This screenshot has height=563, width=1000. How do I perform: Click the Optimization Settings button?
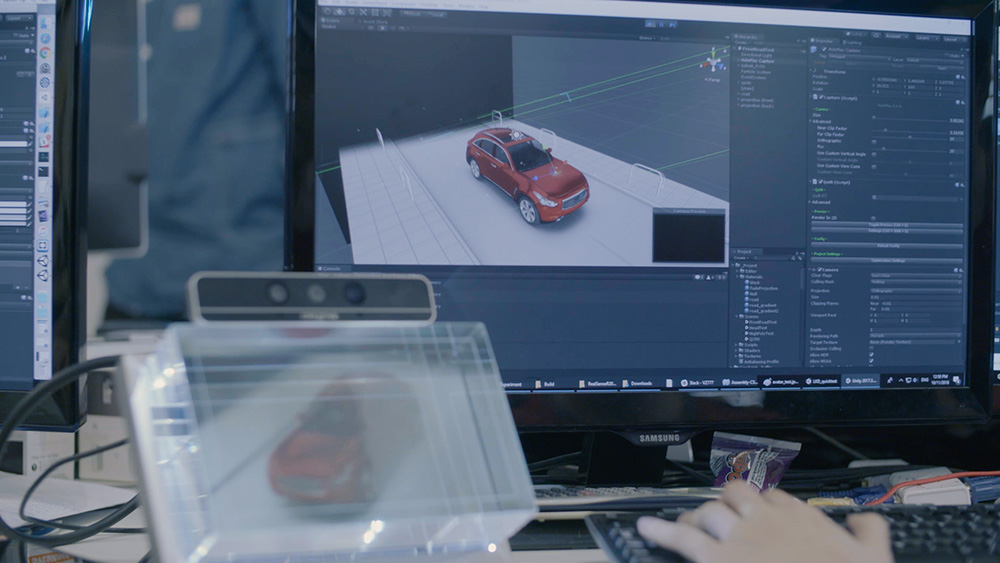[x=887, y=260]
